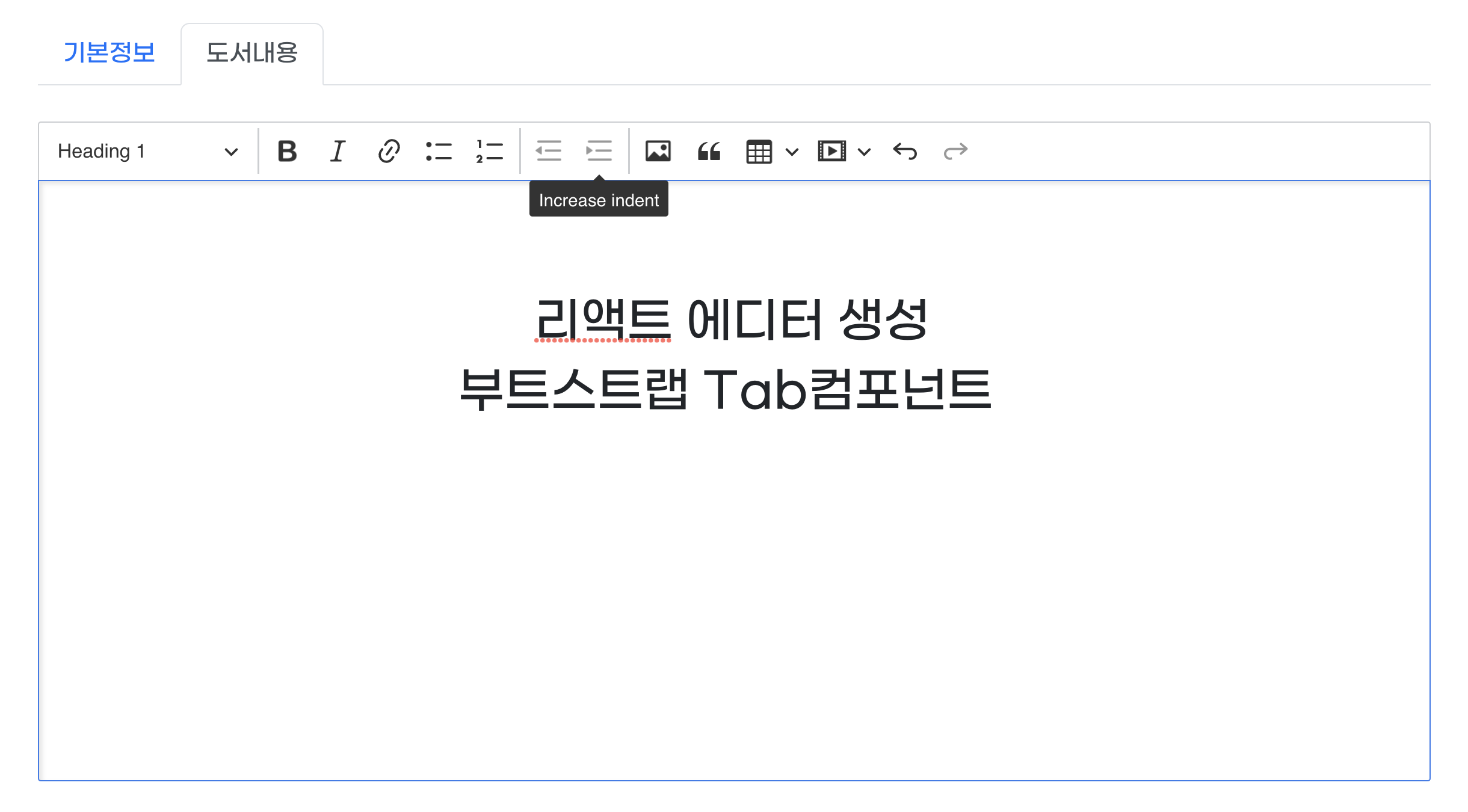Click the Redo arrow icon

click(955, 151)
